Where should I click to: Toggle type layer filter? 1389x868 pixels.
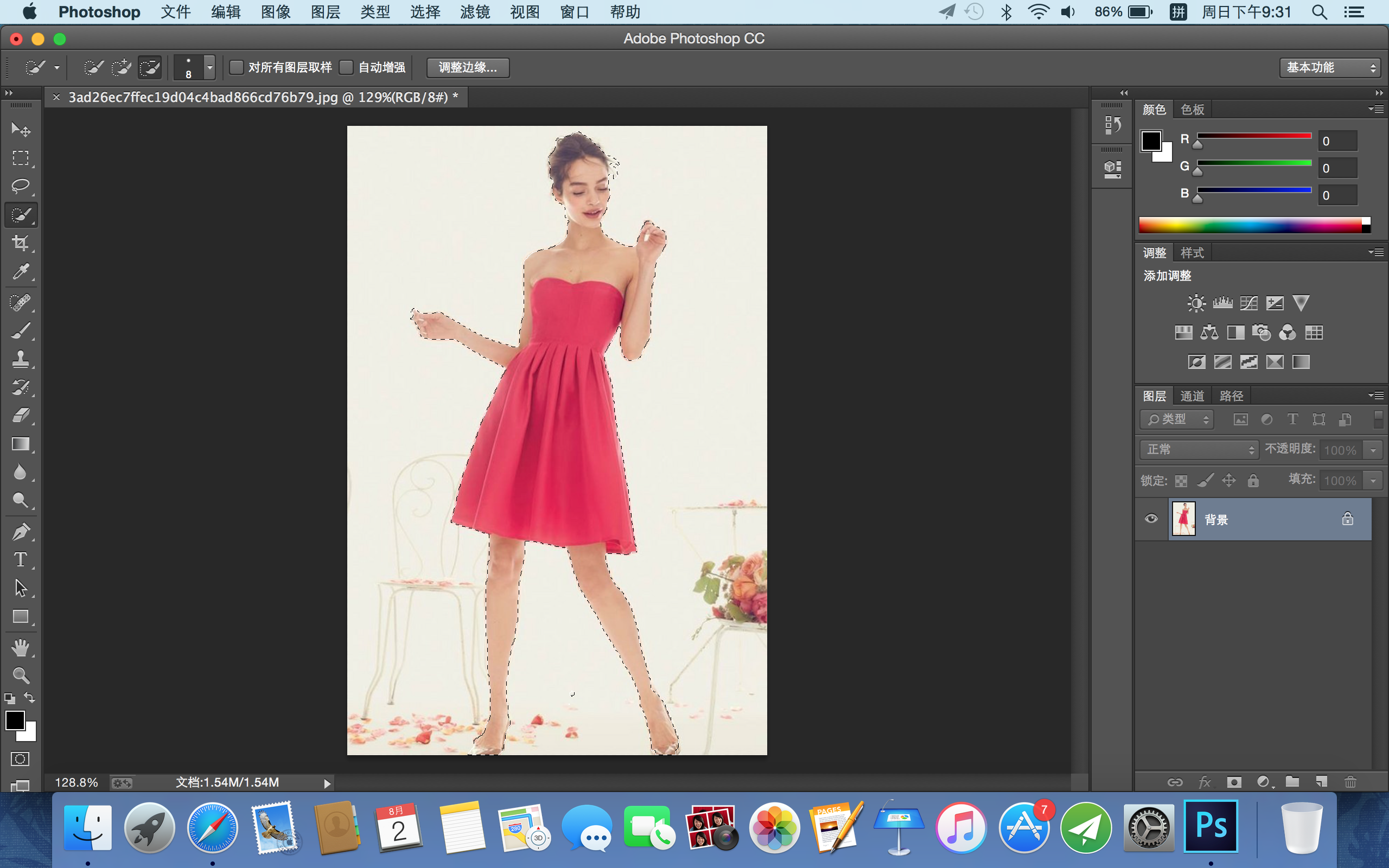tap(1292, 420)
